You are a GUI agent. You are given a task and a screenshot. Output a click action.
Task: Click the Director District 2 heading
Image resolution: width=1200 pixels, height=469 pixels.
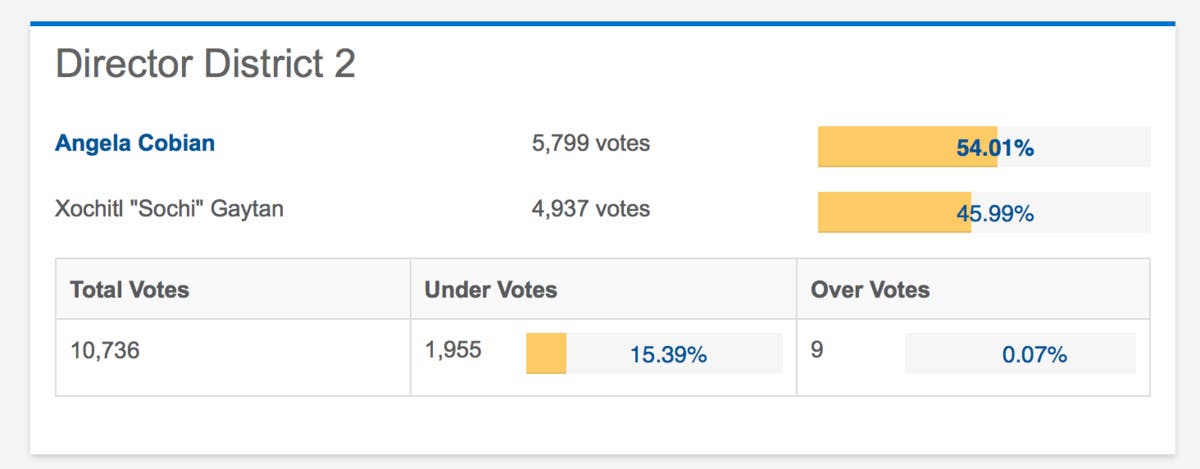(x=205, y=65)
